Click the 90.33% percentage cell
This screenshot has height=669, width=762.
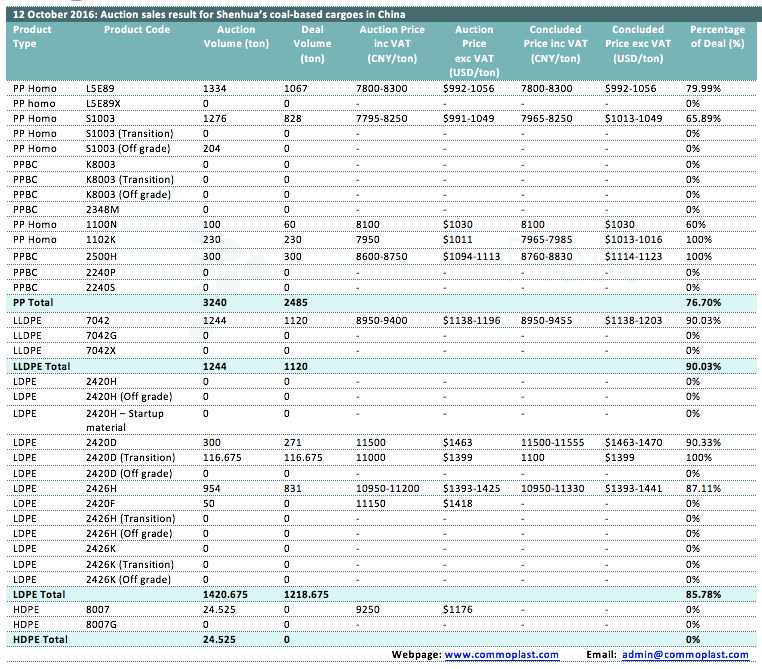pyautogui.click(x=703, y=443)
